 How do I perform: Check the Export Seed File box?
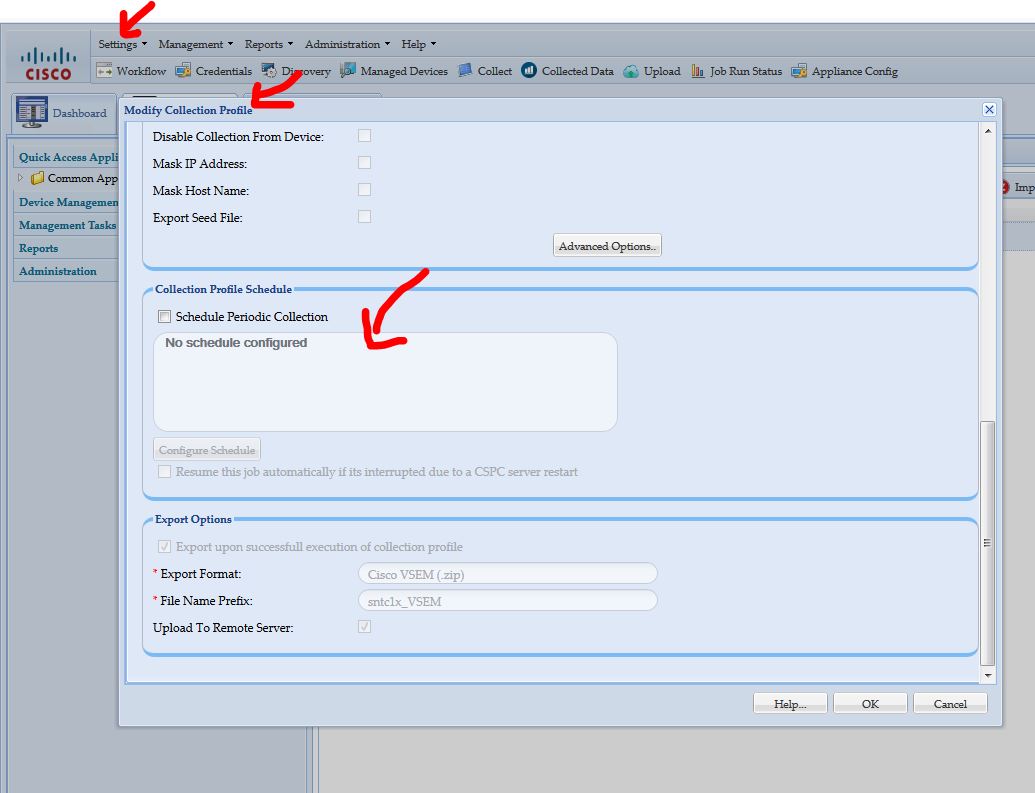tap(364, 217)
